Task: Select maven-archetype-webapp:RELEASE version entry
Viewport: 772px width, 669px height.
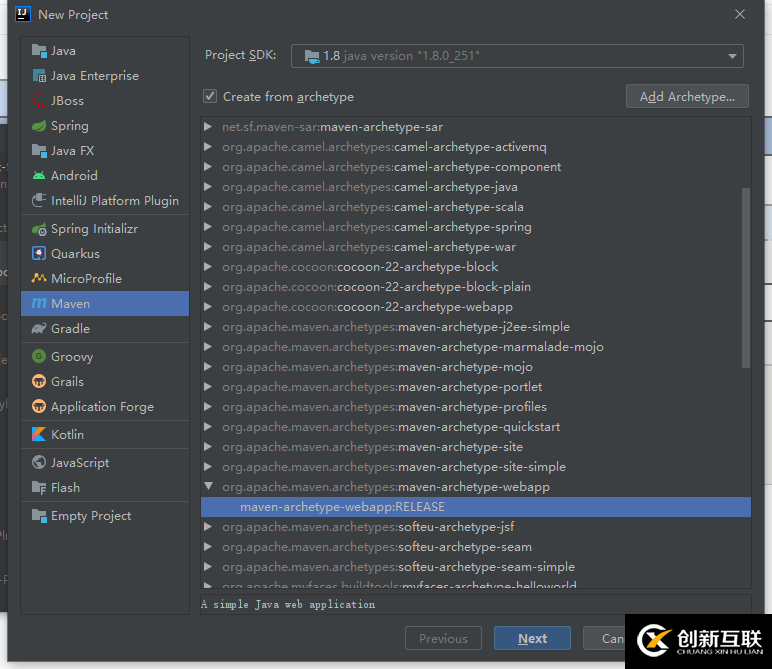Action: [x=342, y=507]
